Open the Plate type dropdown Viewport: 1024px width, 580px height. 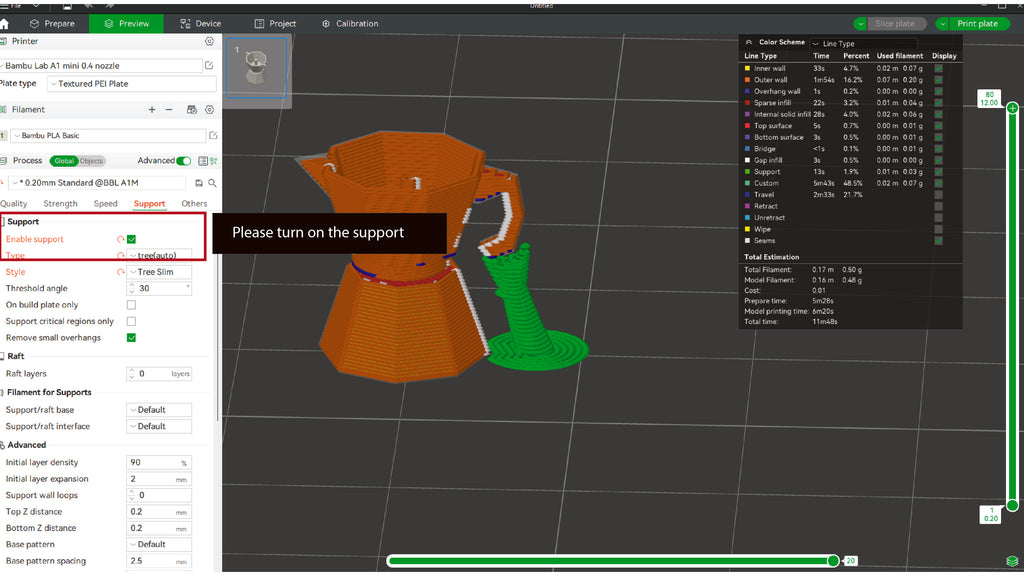click(x=132, y=84)
